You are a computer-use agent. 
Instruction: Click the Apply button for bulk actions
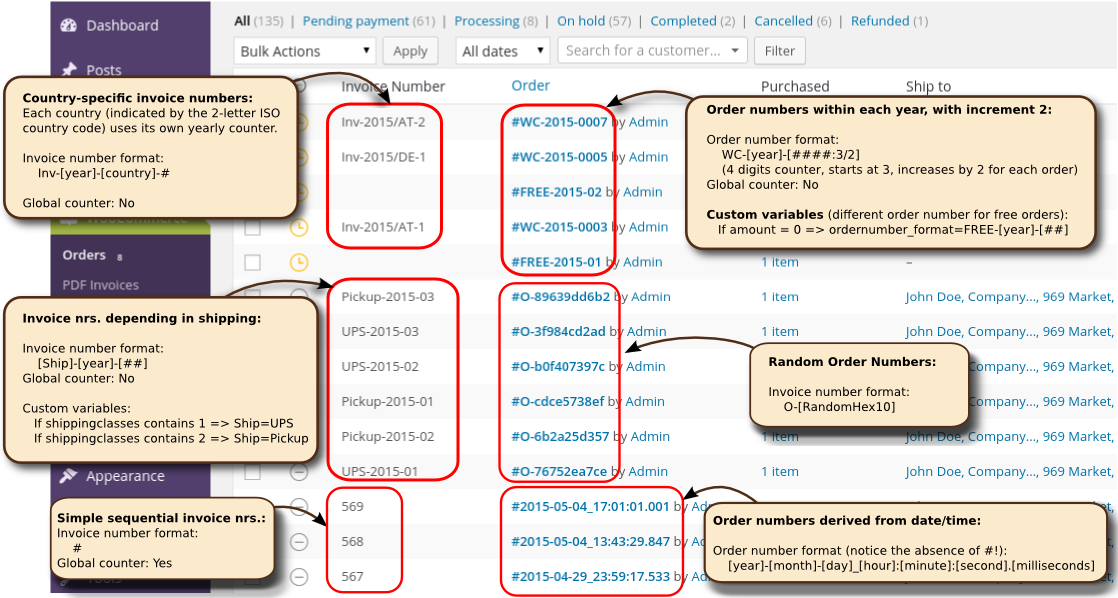coord(410,51)
